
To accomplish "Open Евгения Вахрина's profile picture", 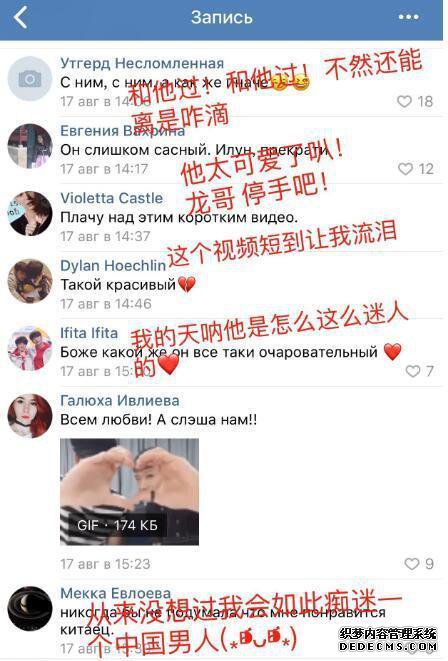I will 30,146.
